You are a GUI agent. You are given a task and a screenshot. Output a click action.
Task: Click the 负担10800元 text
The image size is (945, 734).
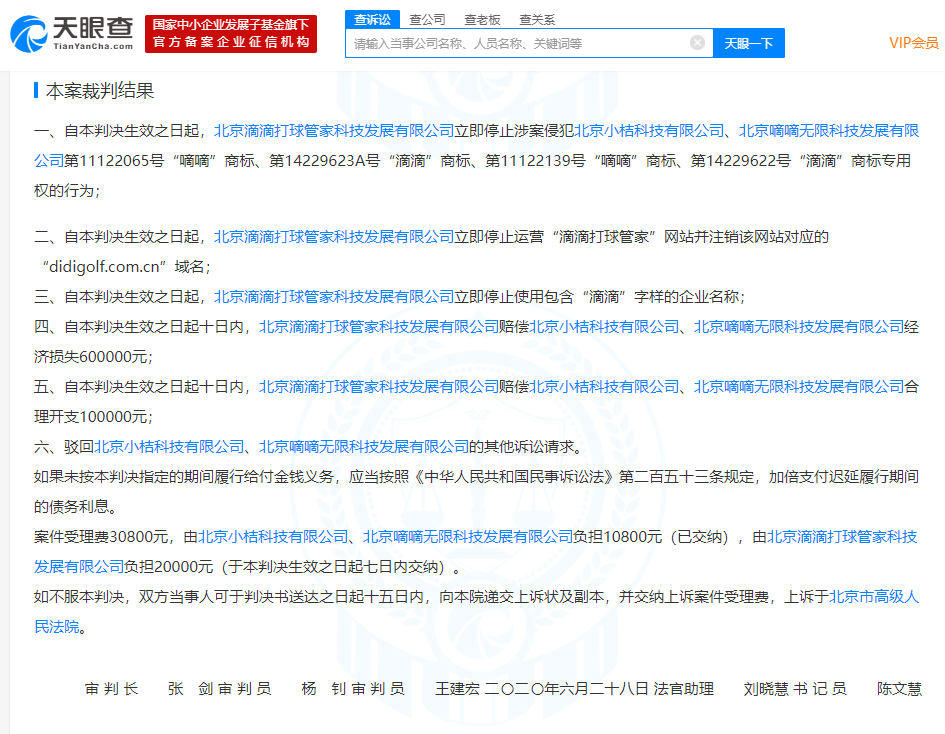618,536
